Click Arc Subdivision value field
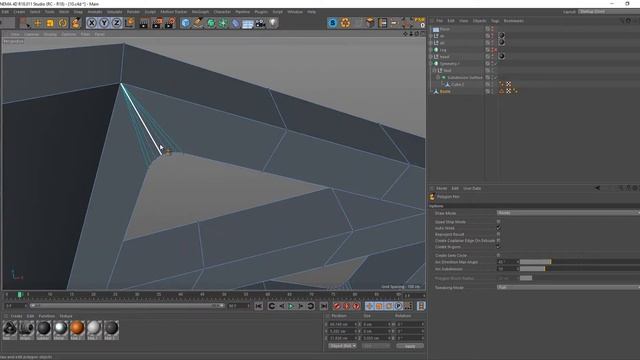This screenshot has width=640, height=360. pyautogui.click(x=507, y=269)
